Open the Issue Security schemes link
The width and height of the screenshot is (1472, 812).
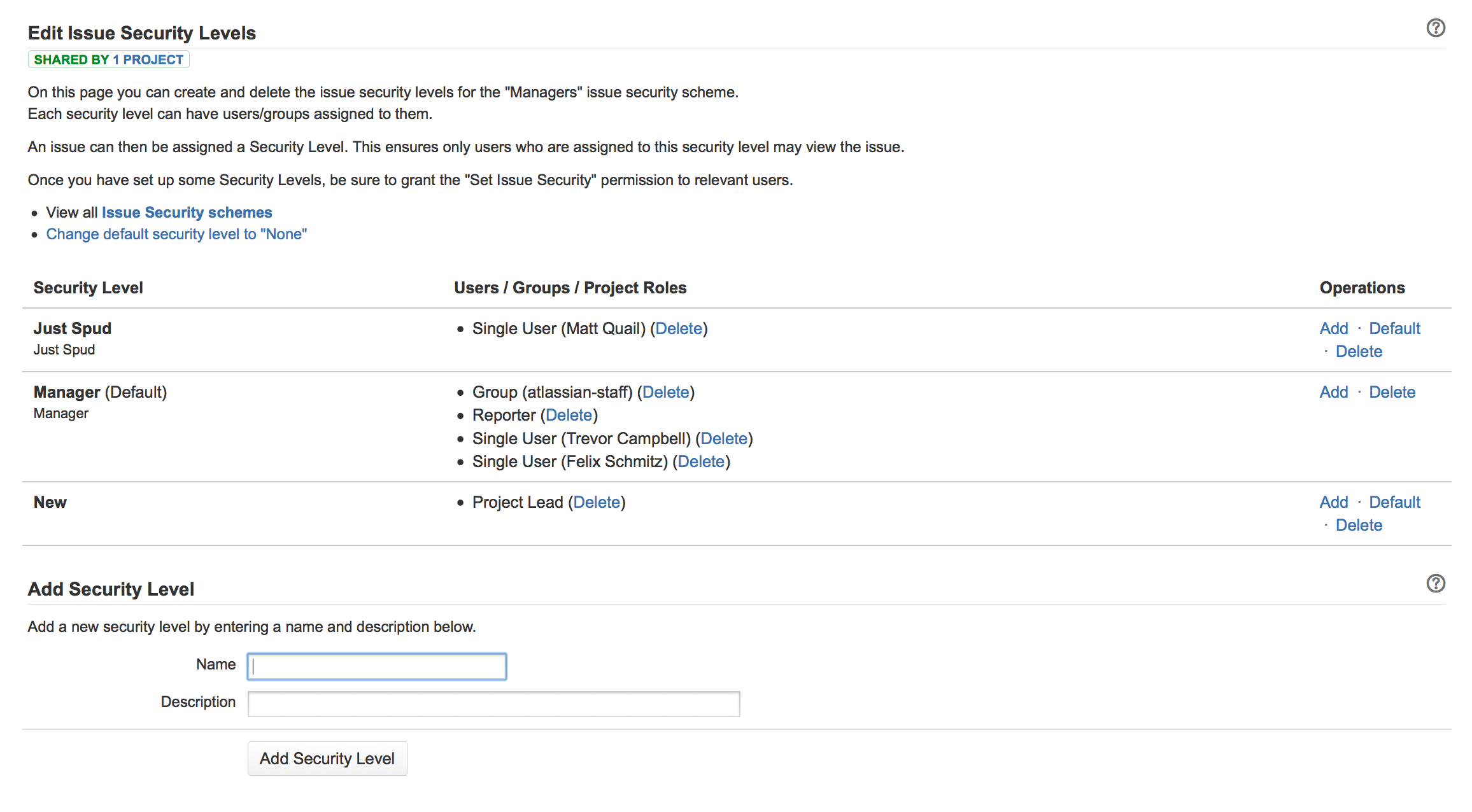click(187, 213)
